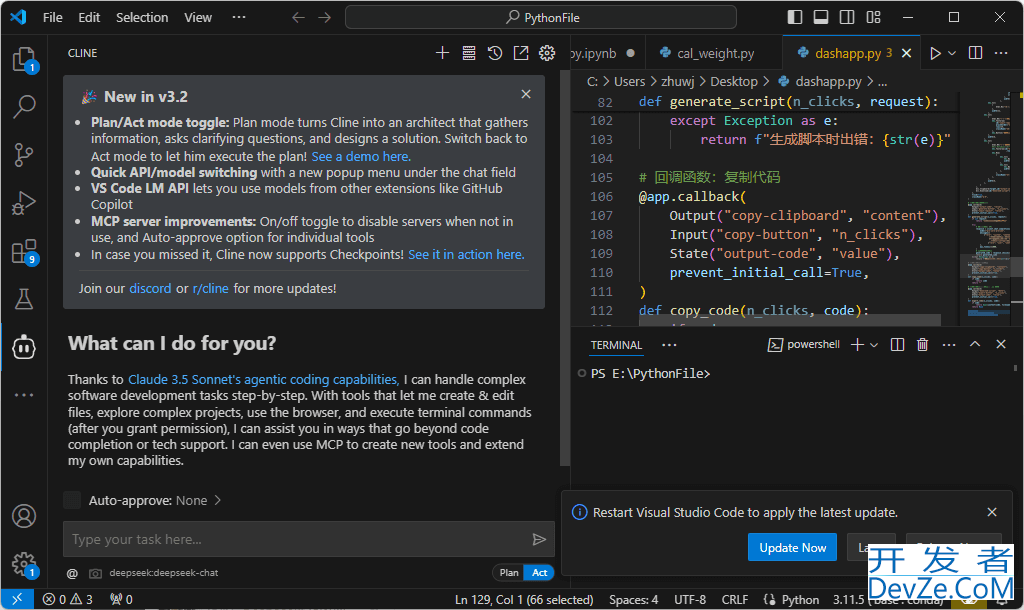Start a new Cline task with plus icon
The width and height of the screenshot is (1024, 610).
442,53
